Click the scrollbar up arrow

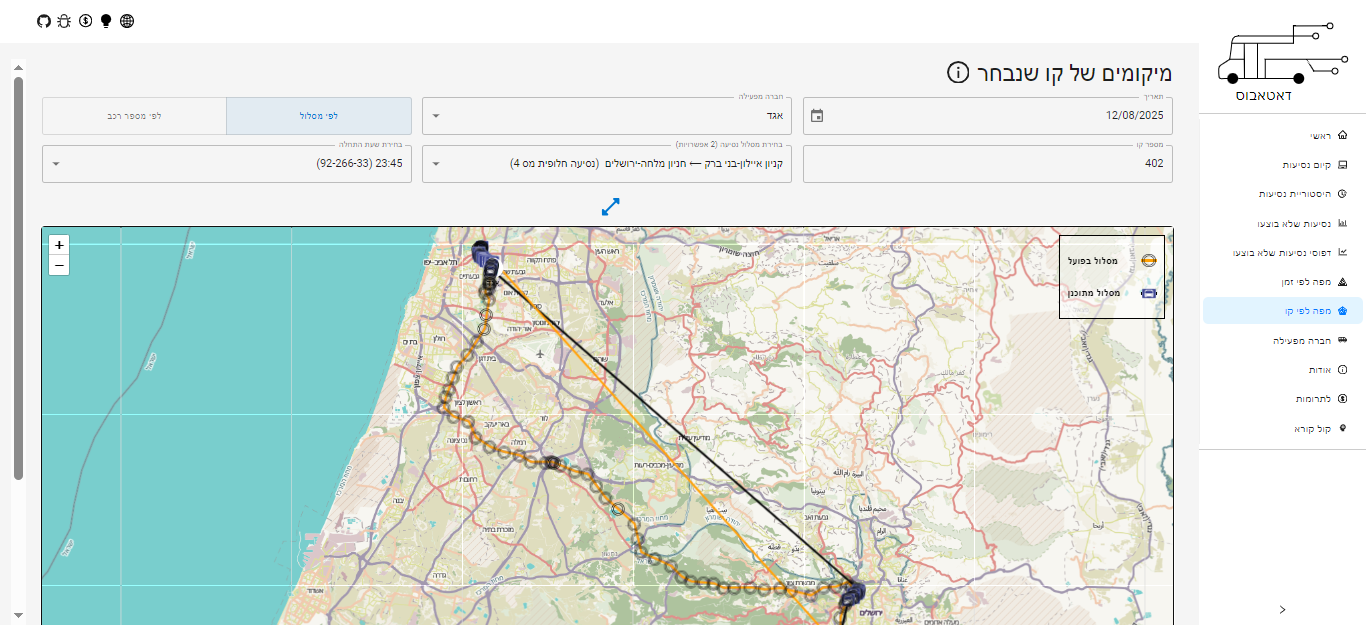point(18,68)
